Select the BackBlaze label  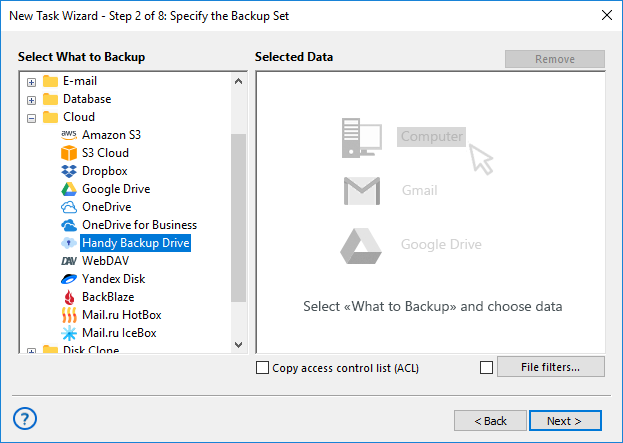click(108, 297)
